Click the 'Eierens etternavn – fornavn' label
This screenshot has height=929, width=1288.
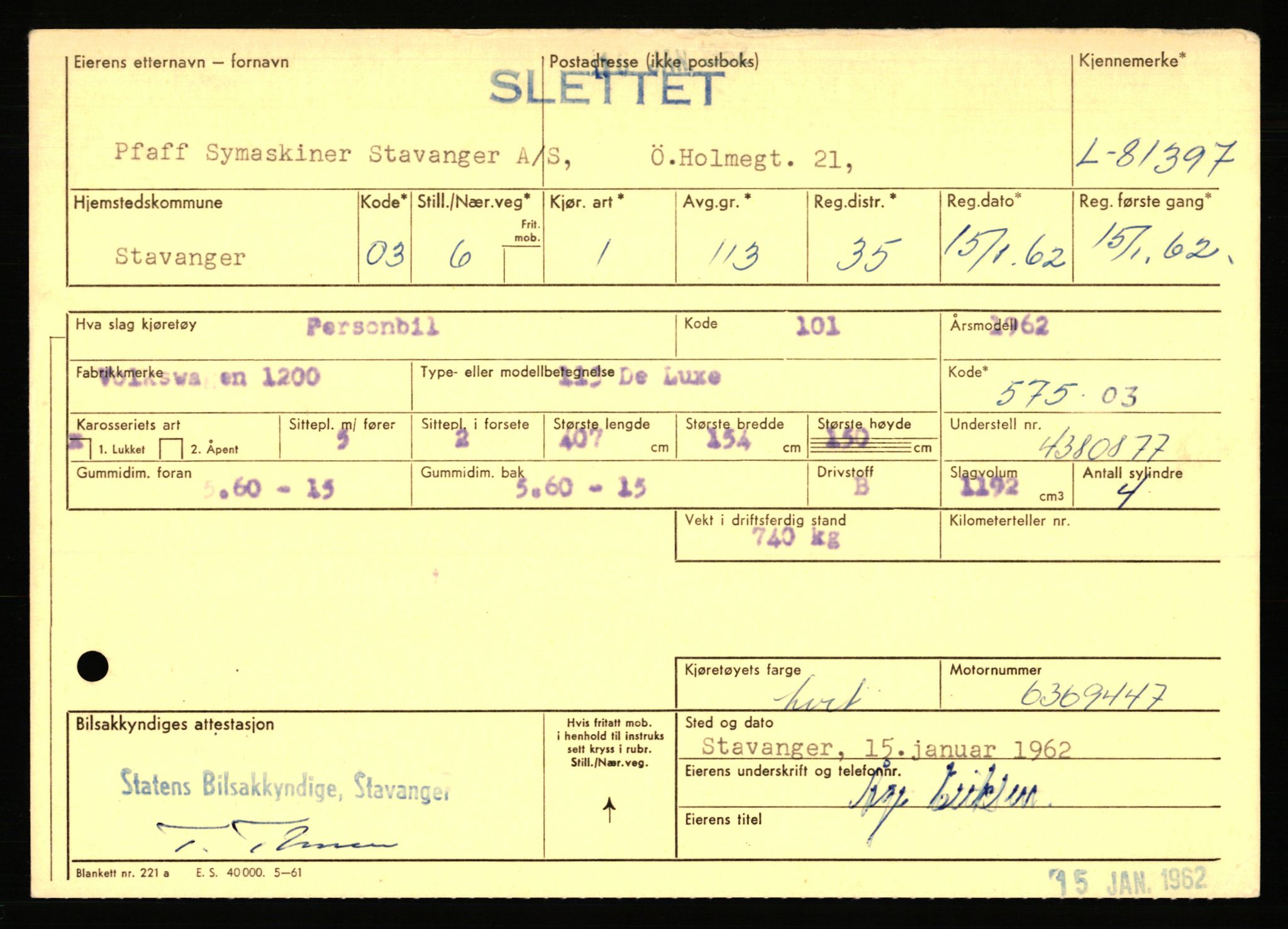point(181,62)
